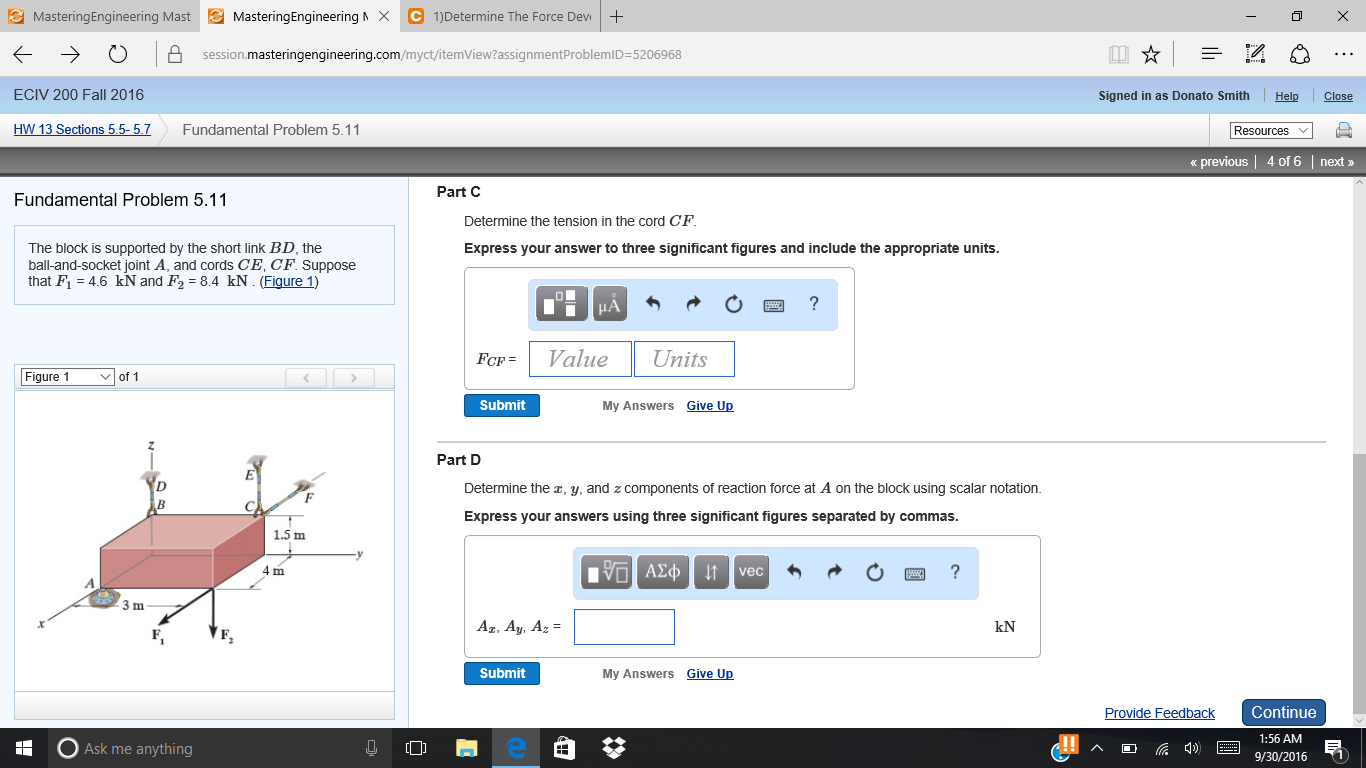1366x768 pixels.
Task: Insert a square root template in Part D
Action: pyautogui.click(x=607, y=572)
